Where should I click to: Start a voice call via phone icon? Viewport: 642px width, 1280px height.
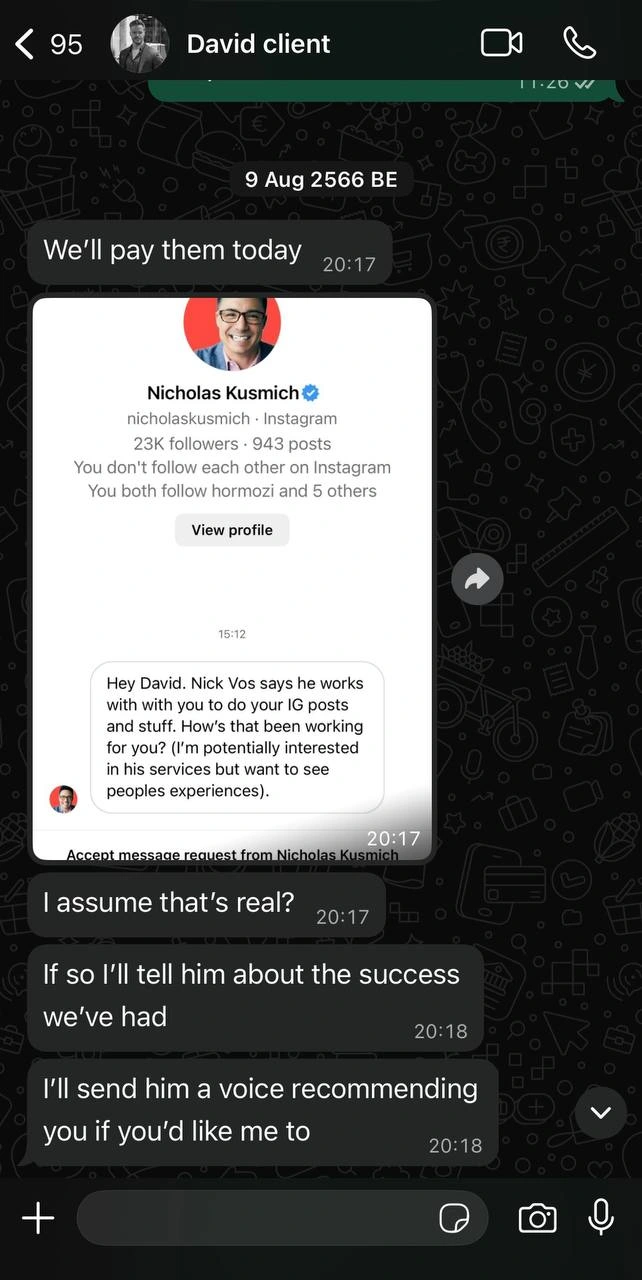coord(580,43)
